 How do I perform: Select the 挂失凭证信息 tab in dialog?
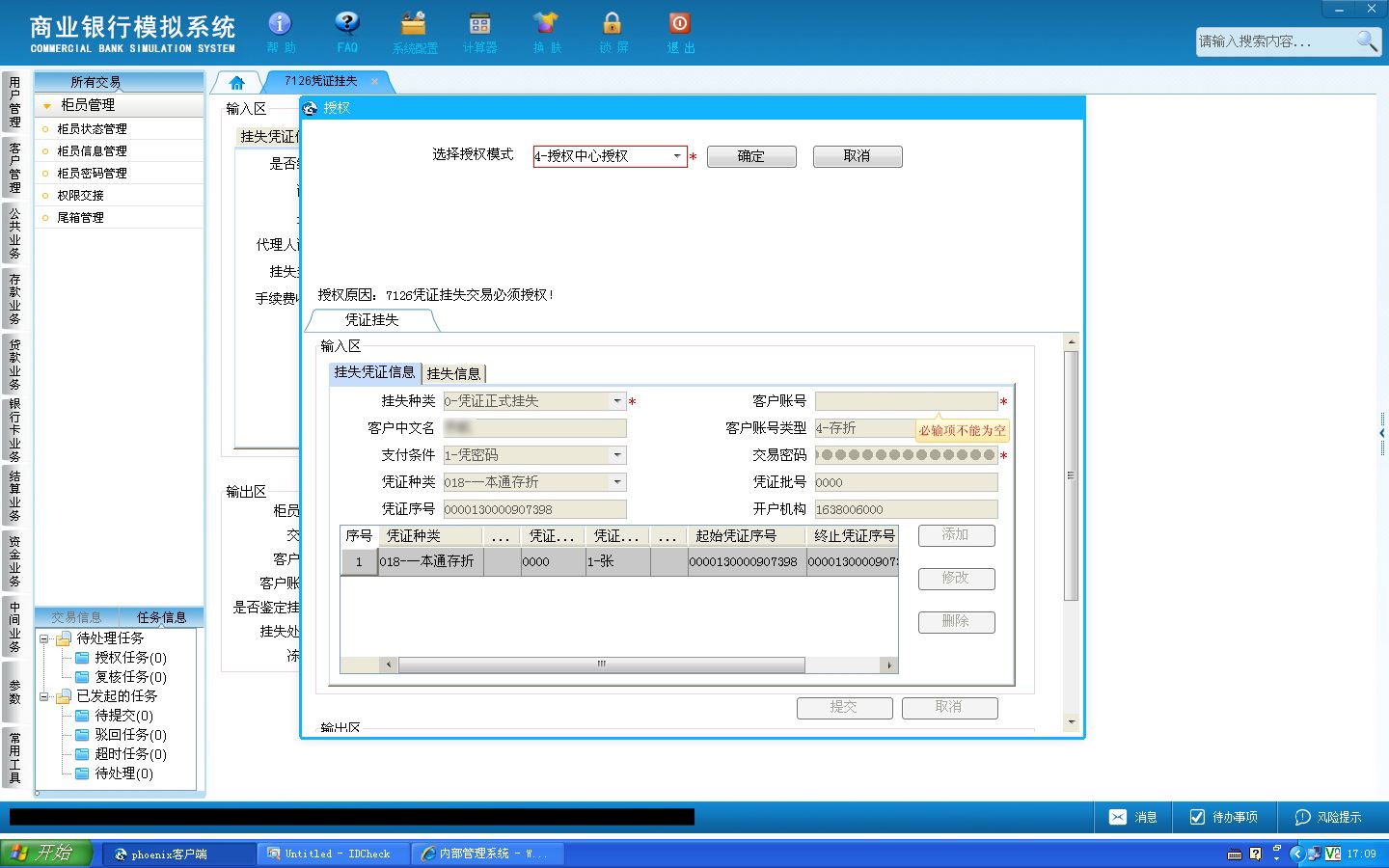pyautogui.click(x=374, y=373)
